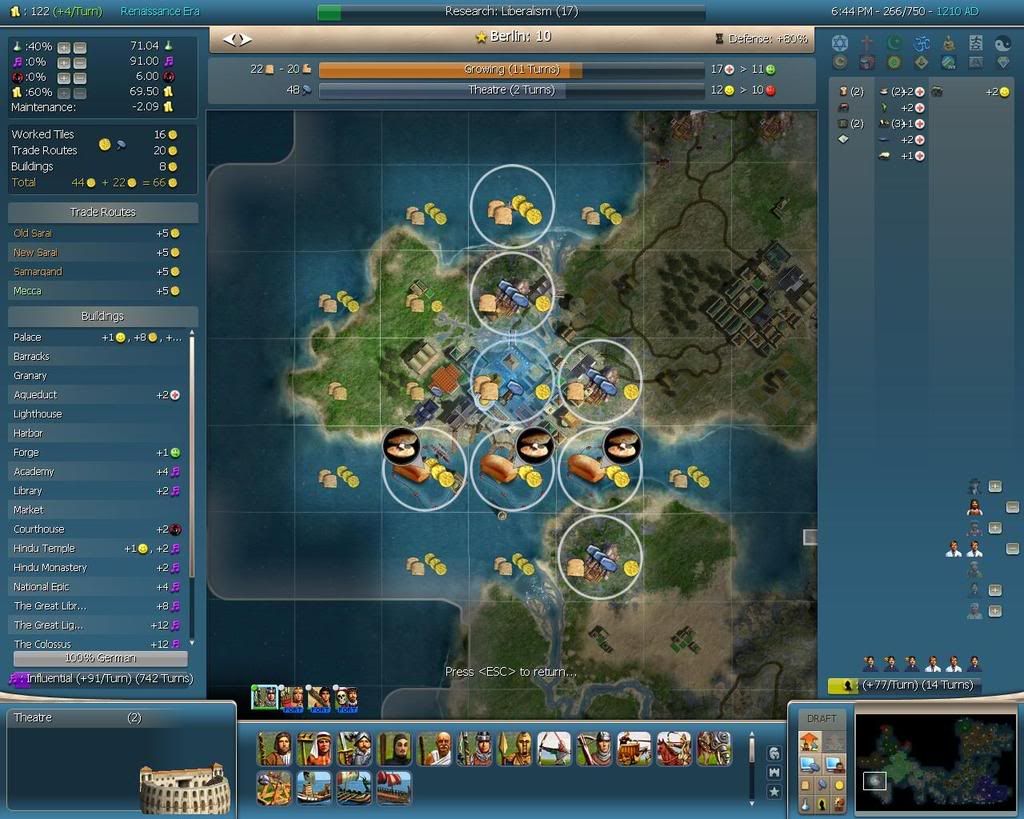
Task: Decrease research rate minus button at 40%
Action: [80, 48]
